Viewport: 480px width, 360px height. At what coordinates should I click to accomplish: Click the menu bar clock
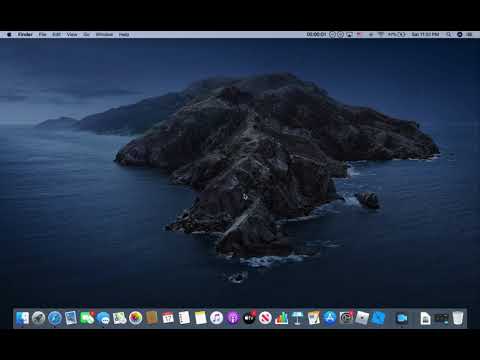click(425, 34)
